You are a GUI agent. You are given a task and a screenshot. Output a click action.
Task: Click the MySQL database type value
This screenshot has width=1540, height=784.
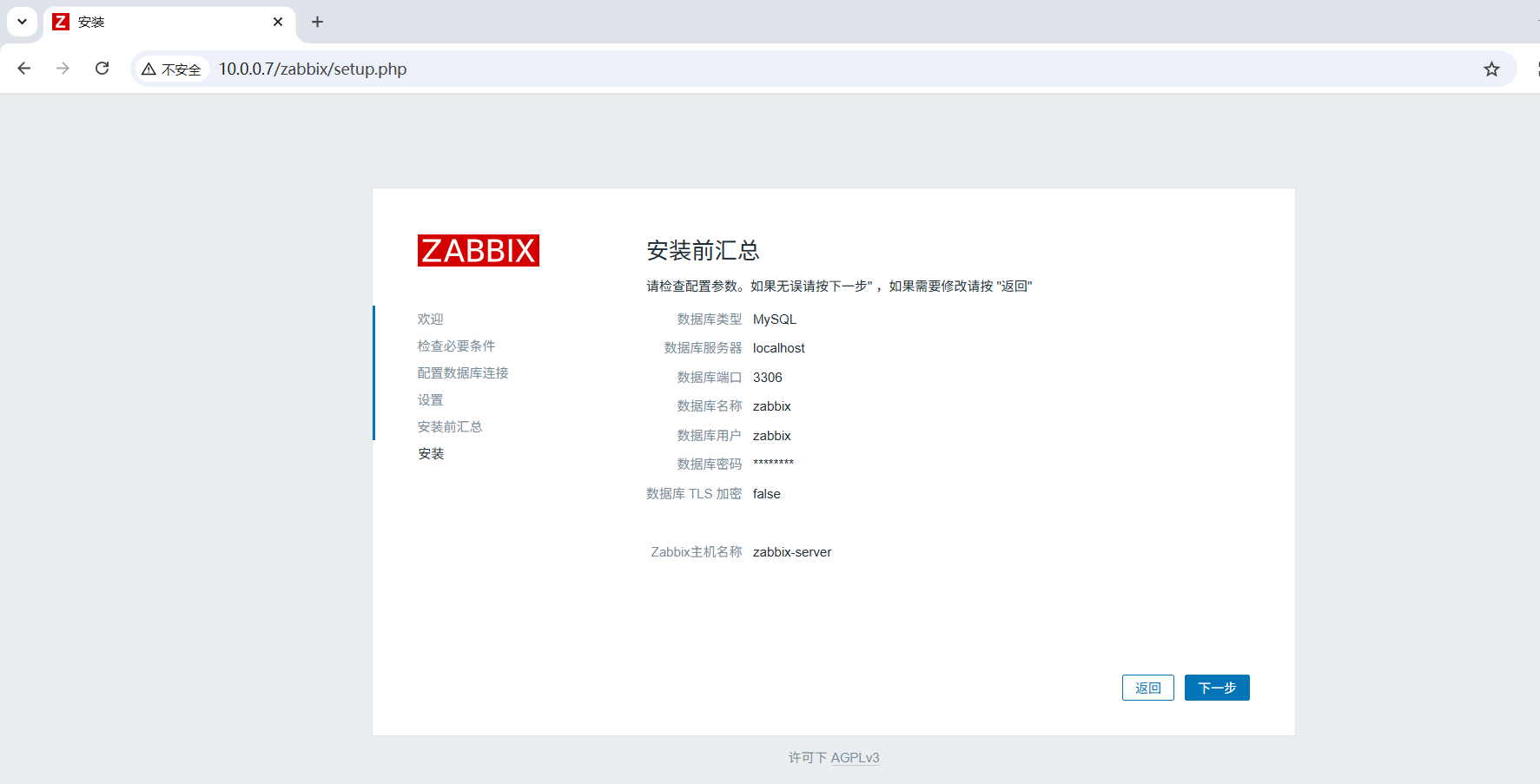(x=775, y=320)
